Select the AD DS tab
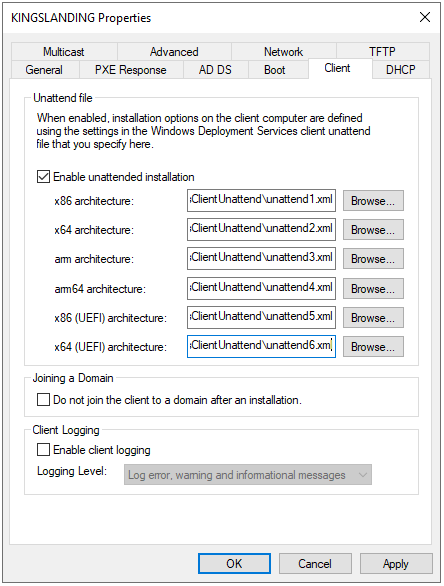 [x=215, y=70]
